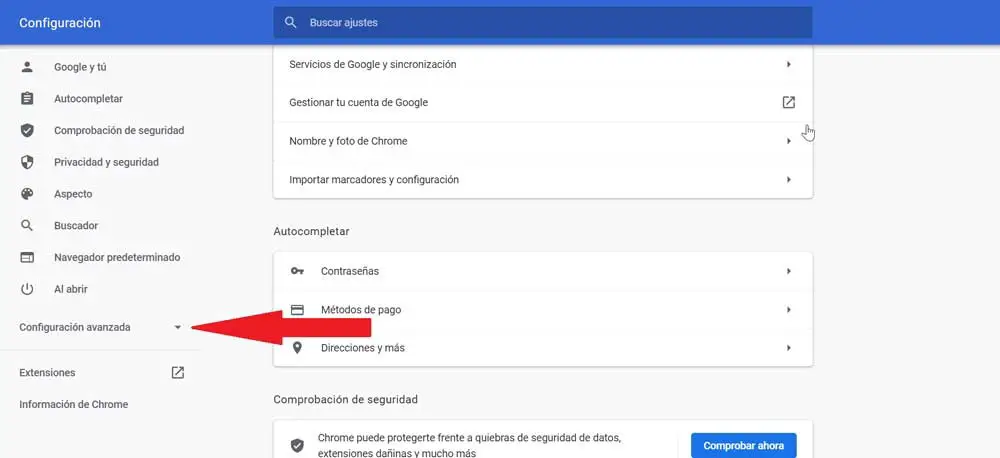Click the power icon next to Al abrir
Image resolution: width=1000 pixels, height=458 pixels.
(x=27, y=289)
